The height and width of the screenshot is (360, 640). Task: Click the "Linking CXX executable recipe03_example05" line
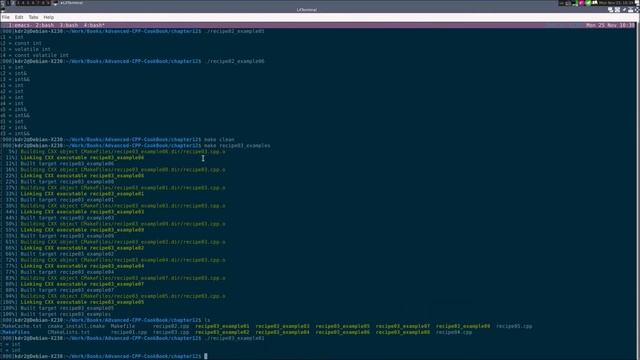pos(82,302)
